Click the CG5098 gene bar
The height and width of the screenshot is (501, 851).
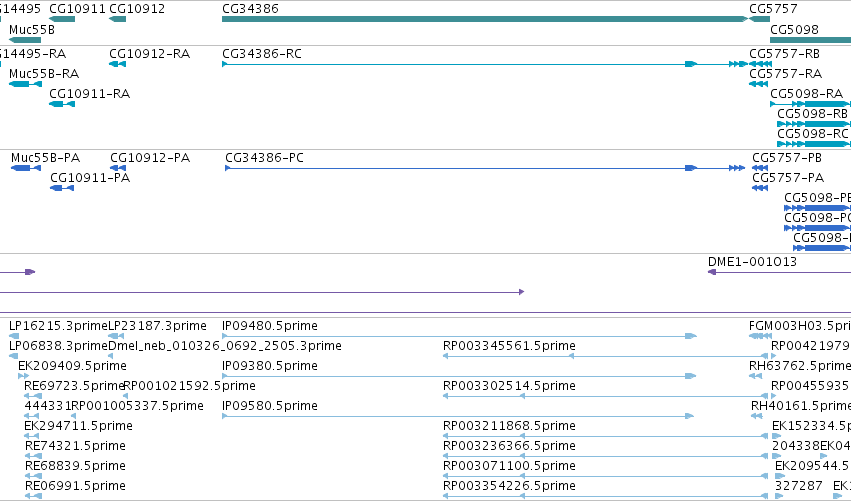point(810,40)
